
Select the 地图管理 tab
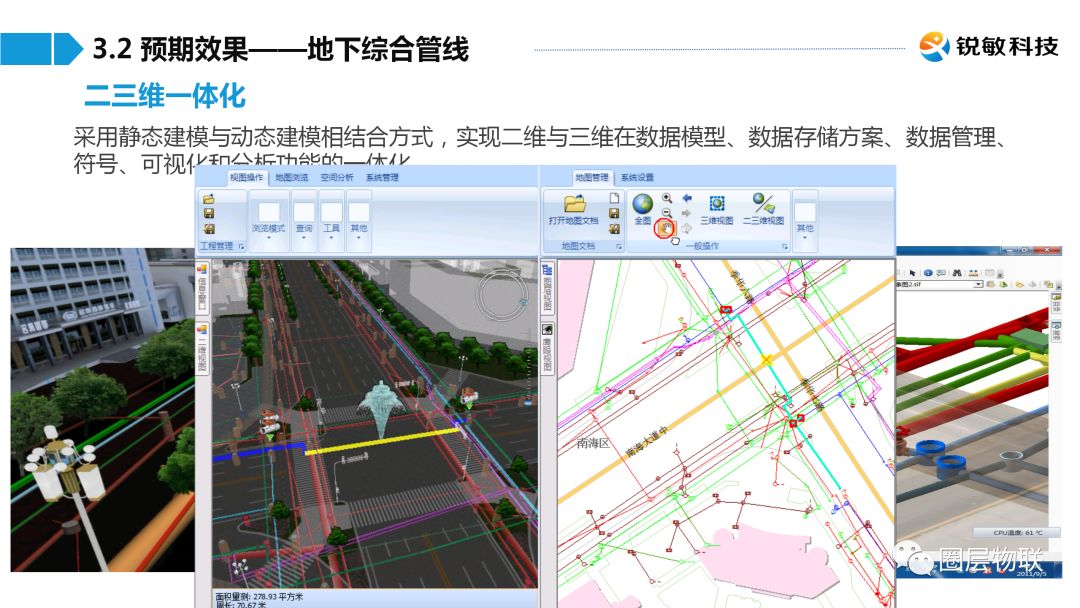coord(592,178)
